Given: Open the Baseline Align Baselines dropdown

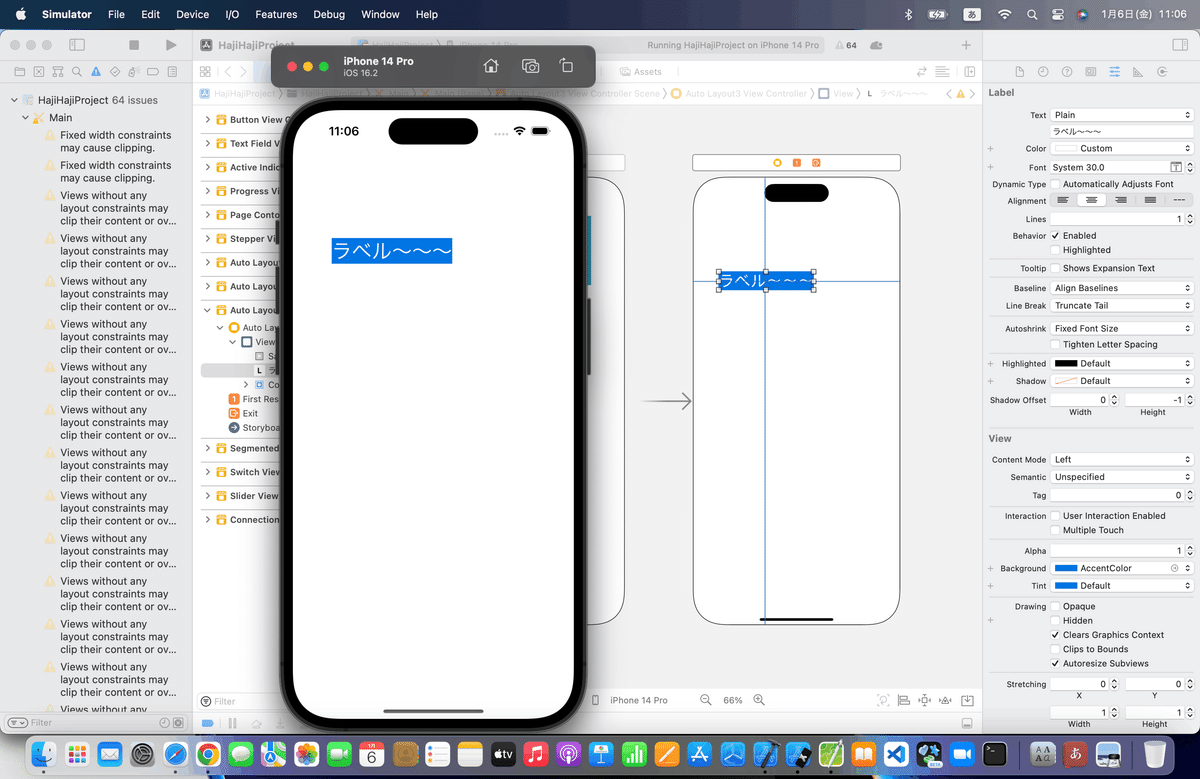Looking at the screenshot, I should pos(1122,288).
